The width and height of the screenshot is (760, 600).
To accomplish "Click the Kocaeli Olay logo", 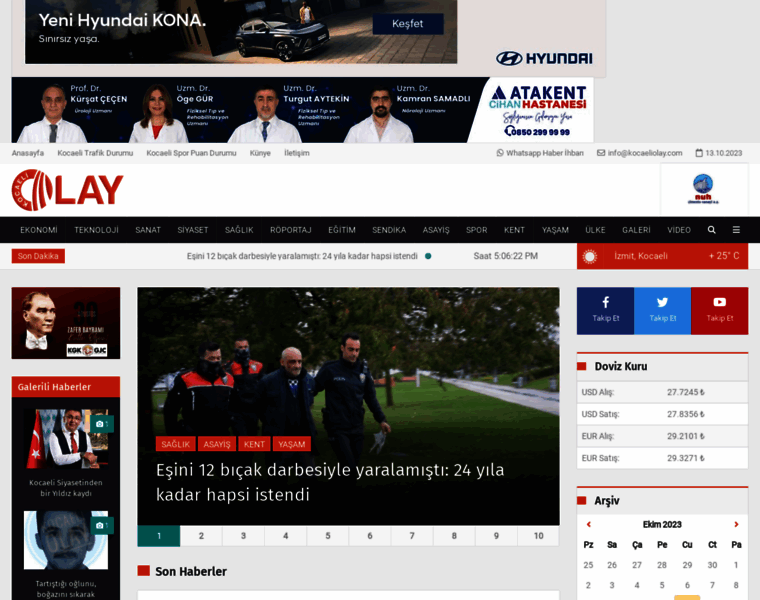I will pos(67,190).
